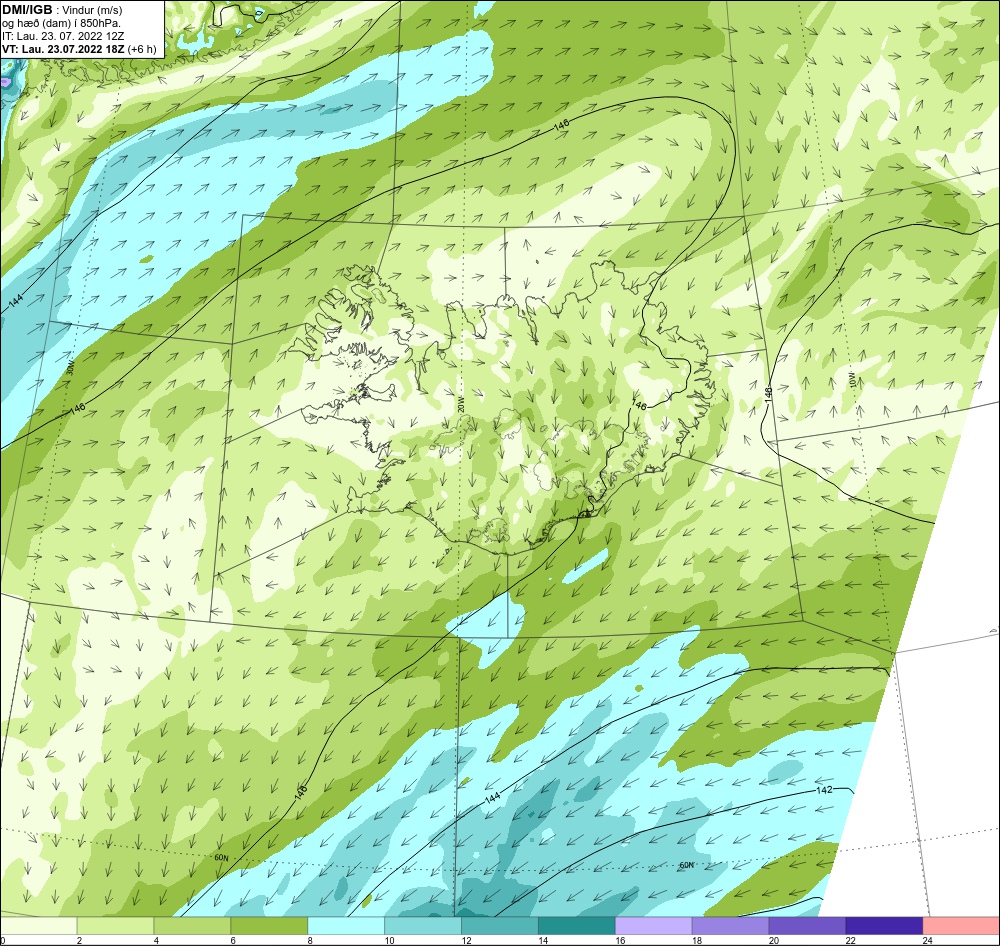
Task: Select the light teal 10–12 m/s legend swatch
Action: click(x=423, y=926)
